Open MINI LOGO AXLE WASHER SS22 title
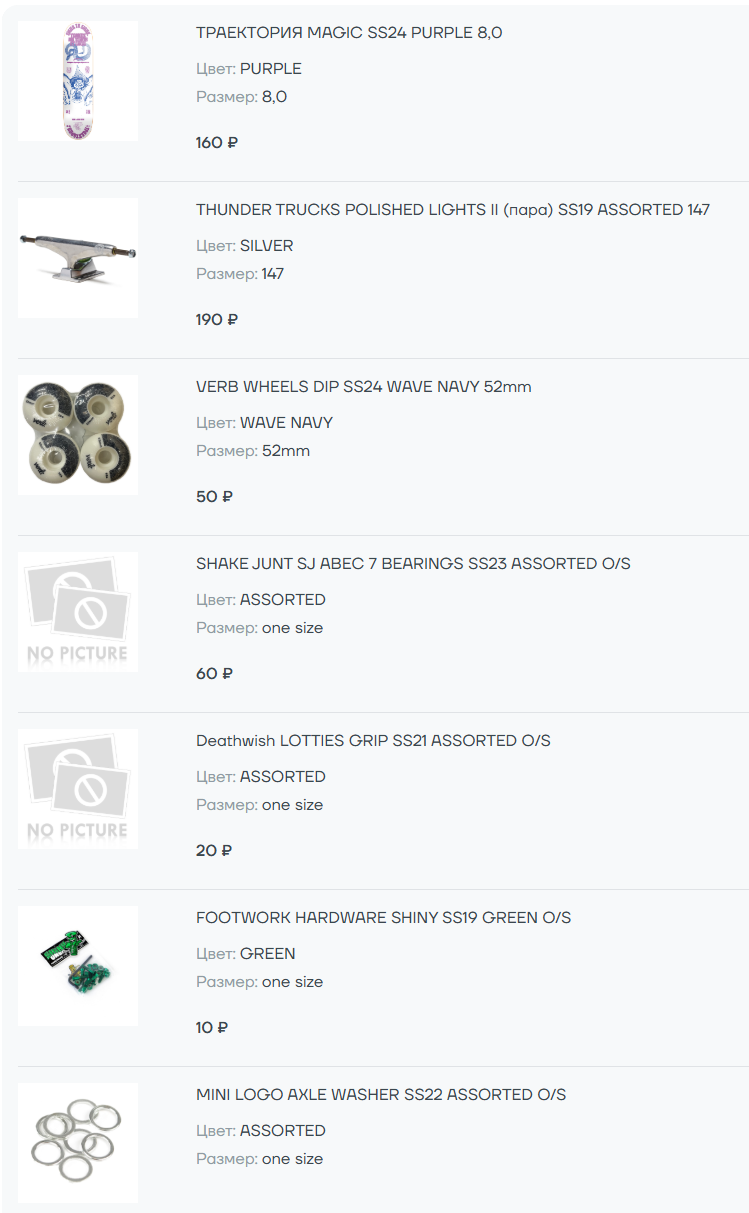Viewport: 749px width, 1213px height. 381,1095
